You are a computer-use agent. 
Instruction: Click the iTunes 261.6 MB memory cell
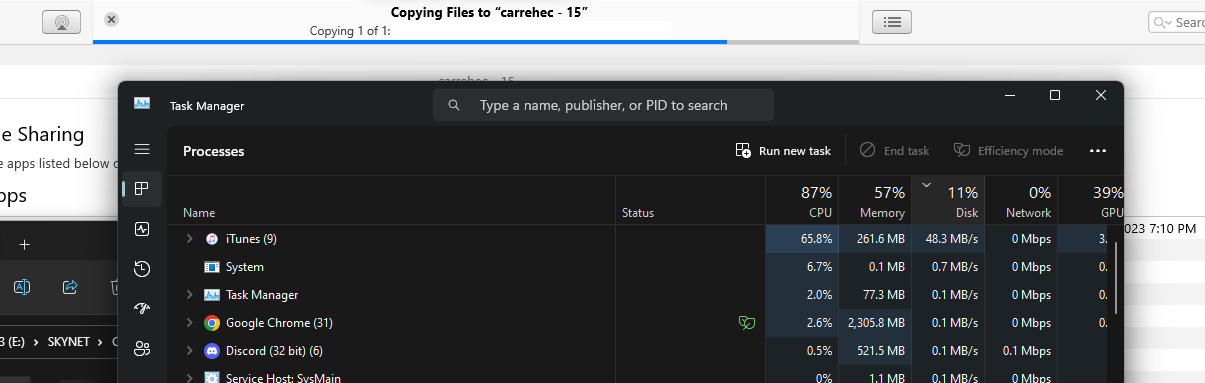875,239
